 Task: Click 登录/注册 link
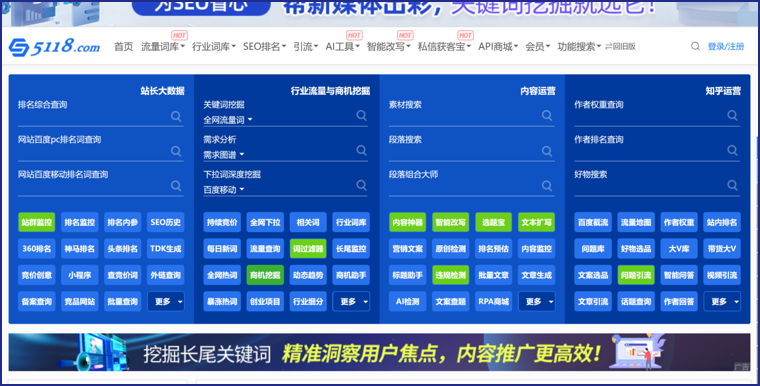[x=726, y=47]
